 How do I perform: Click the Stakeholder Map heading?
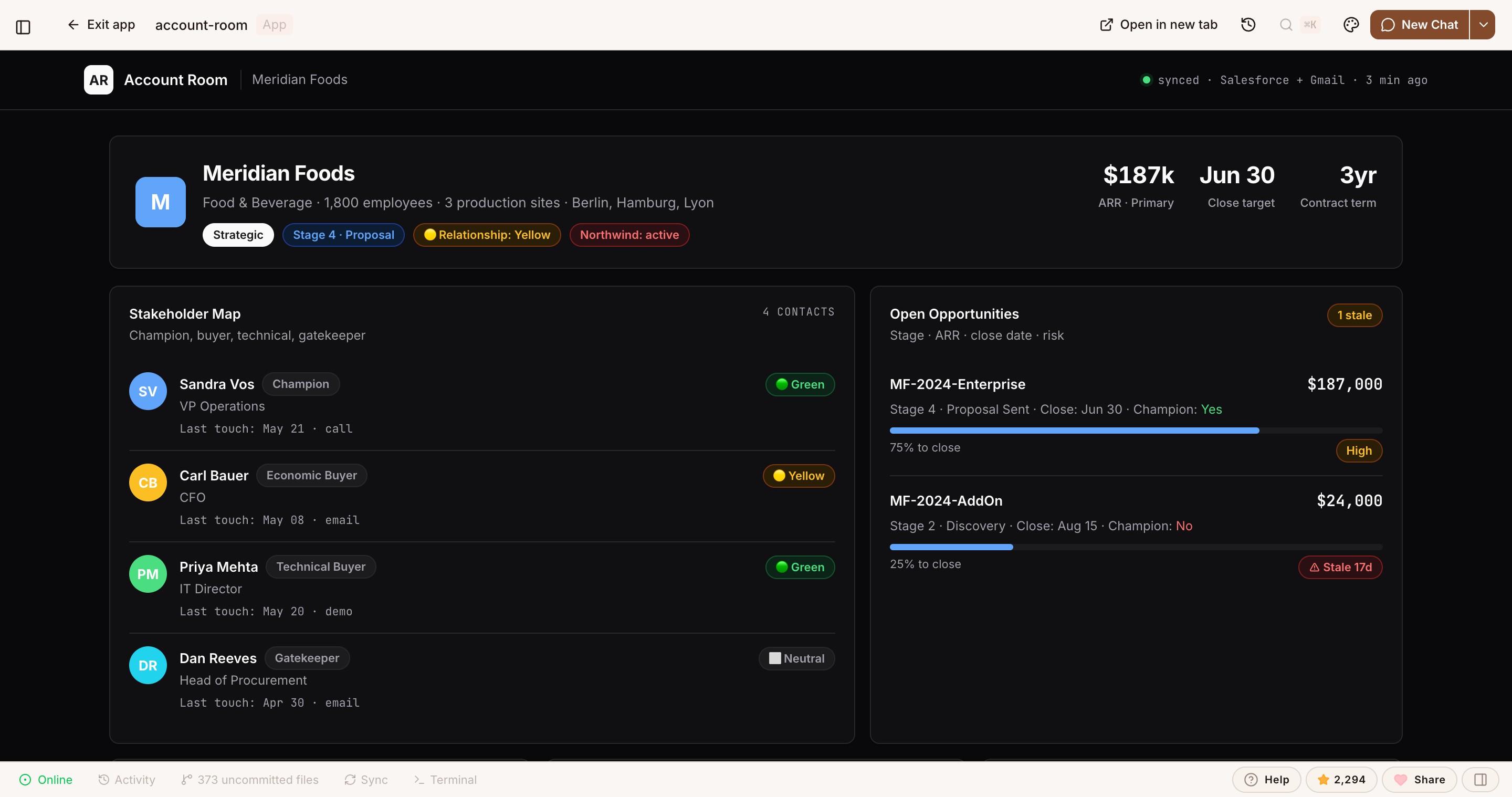point(185,314)
